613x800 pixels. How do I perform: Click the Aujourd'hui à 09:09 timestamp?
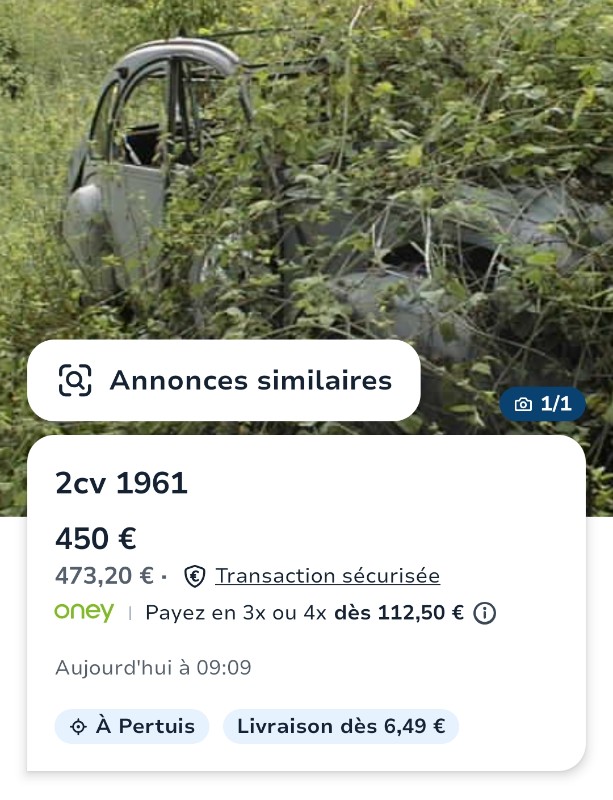[153, 667]
